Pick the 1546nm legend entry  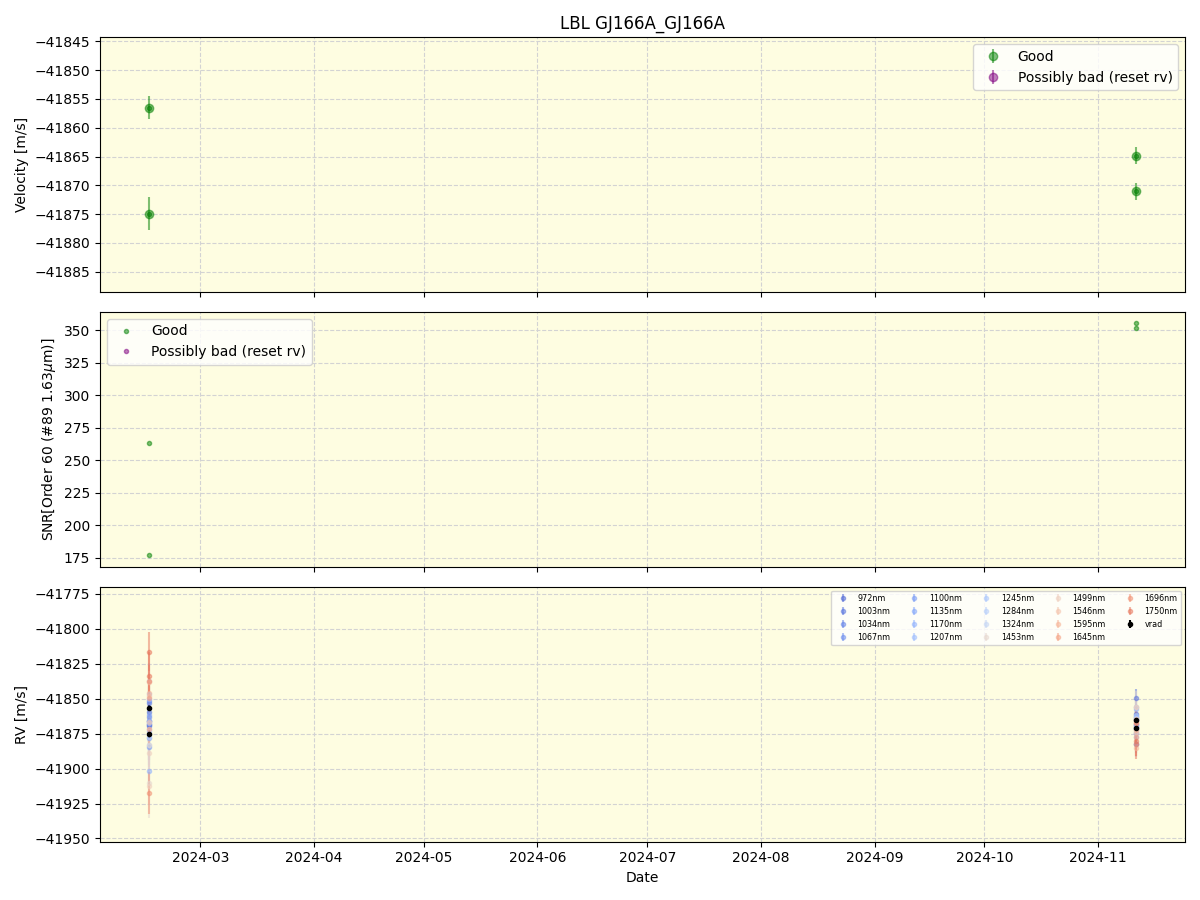[1079, 611]
